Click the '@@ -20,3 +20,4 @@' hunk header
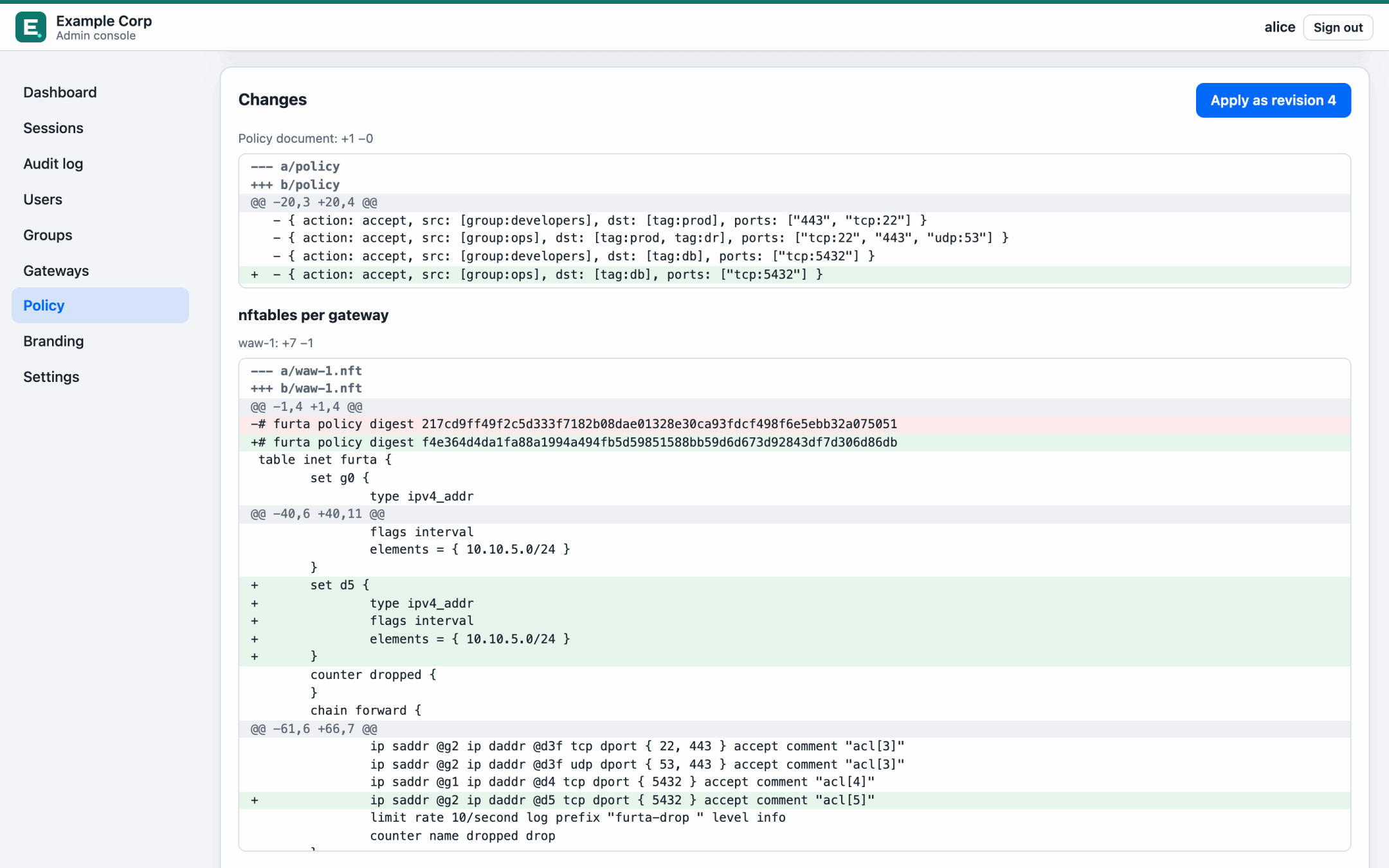This screenshot has height=868, width=1389. point(794,203)
